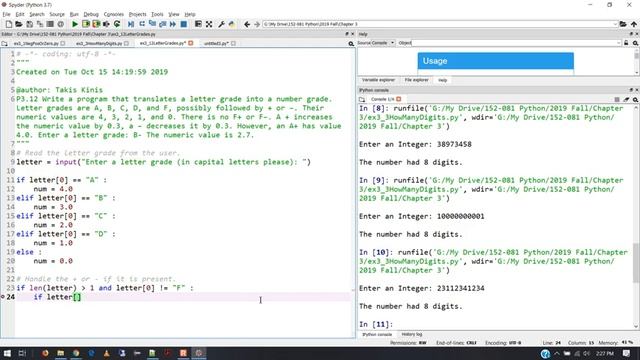Switch to Variable explorer tab

[x=378, y=80]
